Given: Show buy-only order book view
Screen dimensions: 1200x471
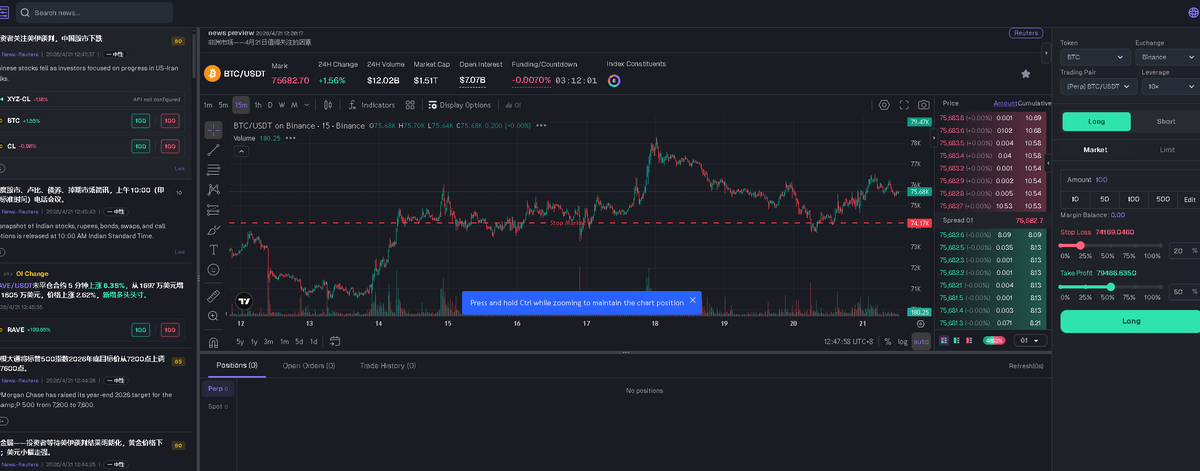Looking at the screenshot, I should pos(958,340).
